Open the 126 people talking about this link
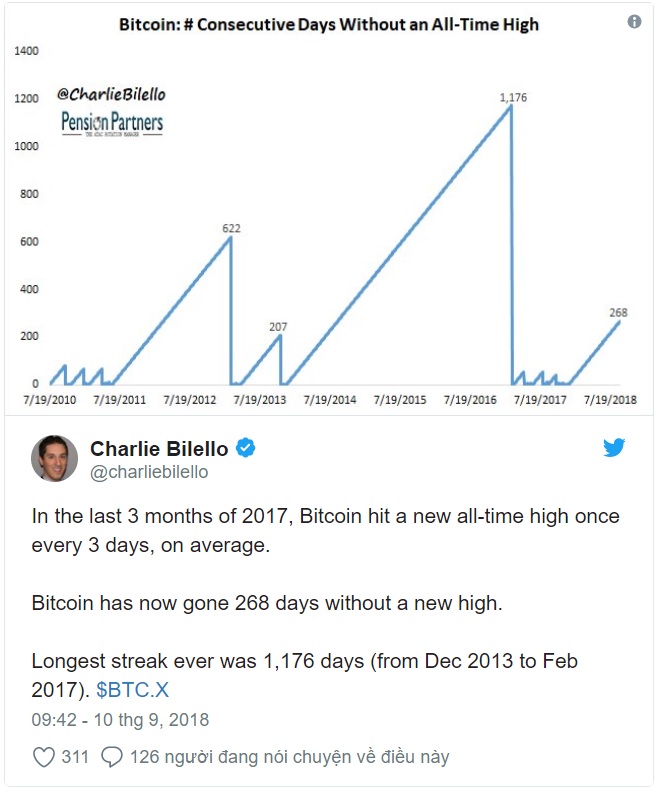The image size is (657, 792). (289, 757)
